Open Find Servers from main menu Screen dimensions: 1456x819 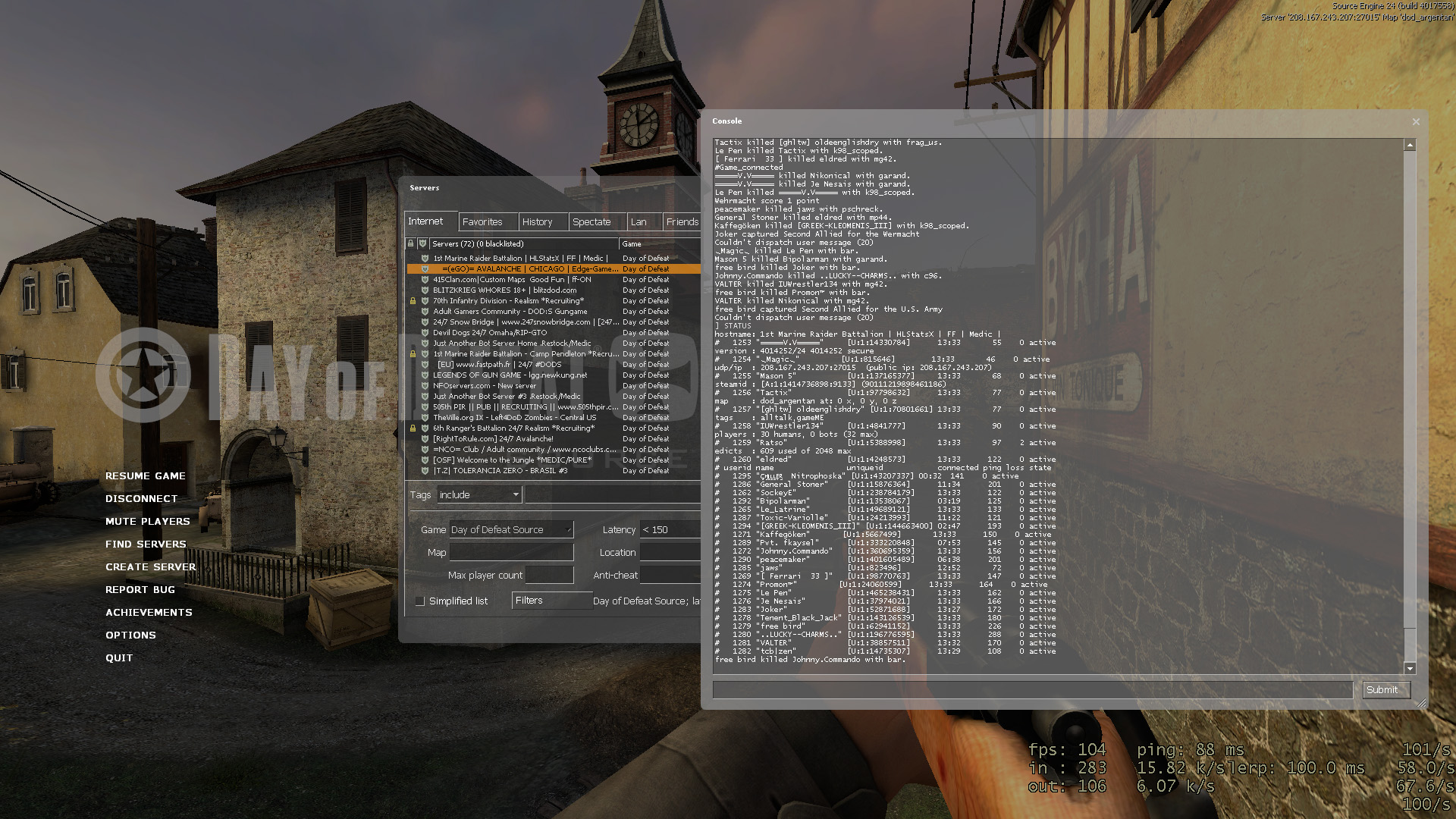coord(146,544)
